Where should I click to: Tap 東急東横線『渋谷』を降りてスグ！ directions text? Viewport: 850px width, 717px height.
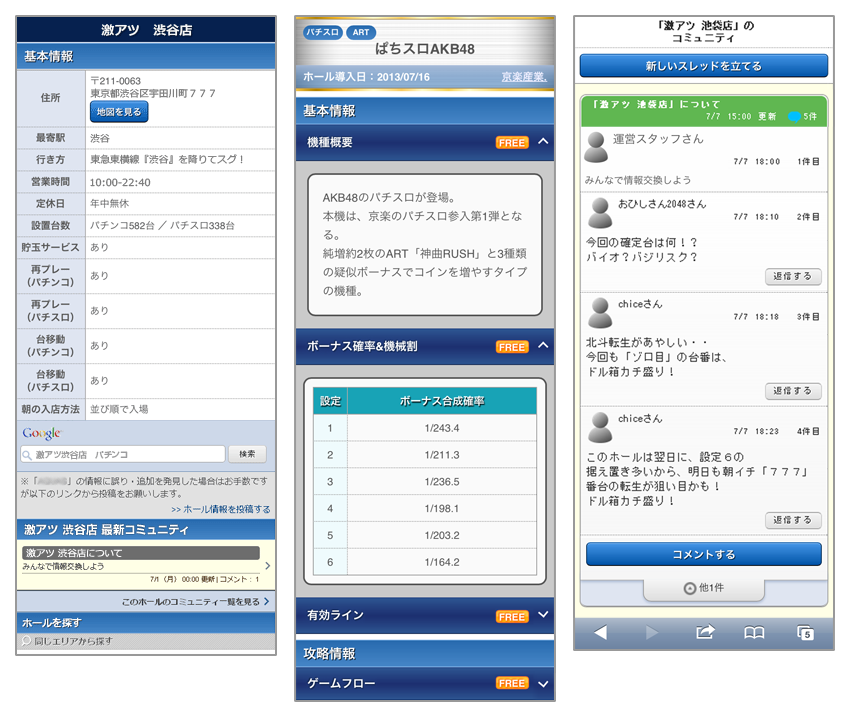pos(167,160)
